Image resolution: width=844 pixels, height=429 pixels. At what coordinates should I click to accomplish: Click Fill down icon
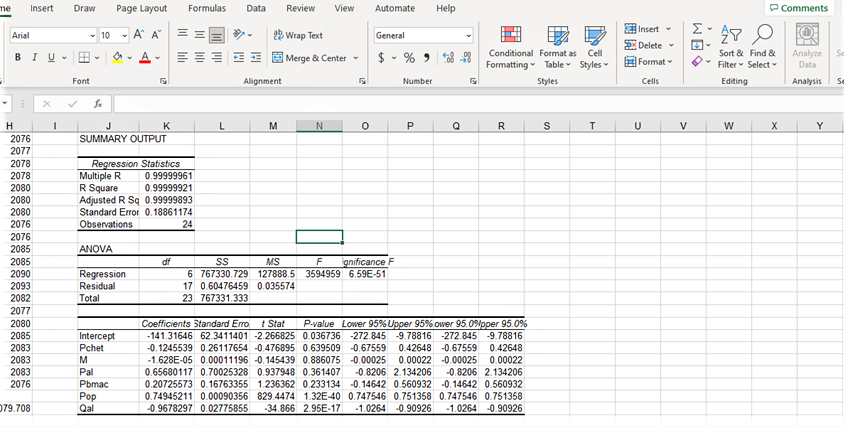point(695,45)
